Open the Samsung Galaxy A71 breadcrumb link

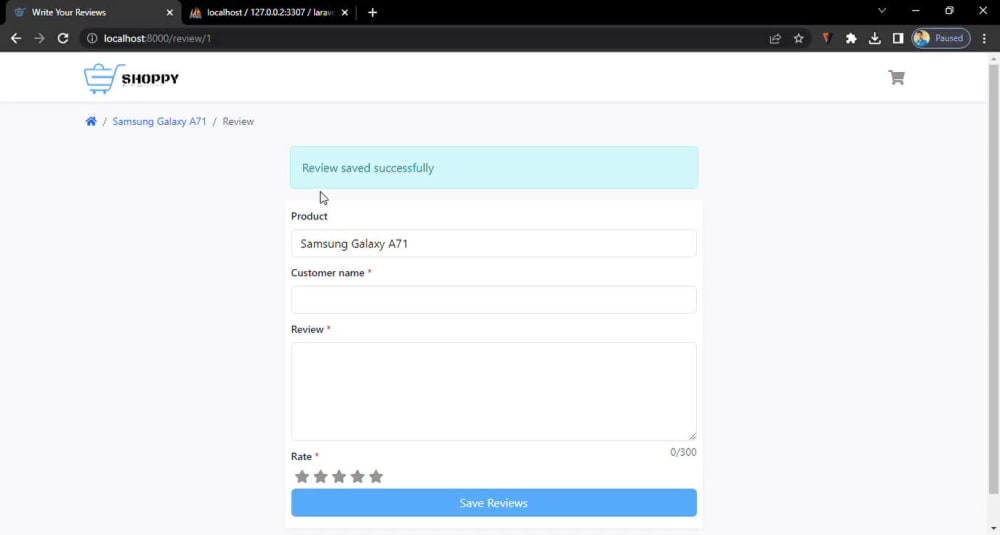point(159,121)
